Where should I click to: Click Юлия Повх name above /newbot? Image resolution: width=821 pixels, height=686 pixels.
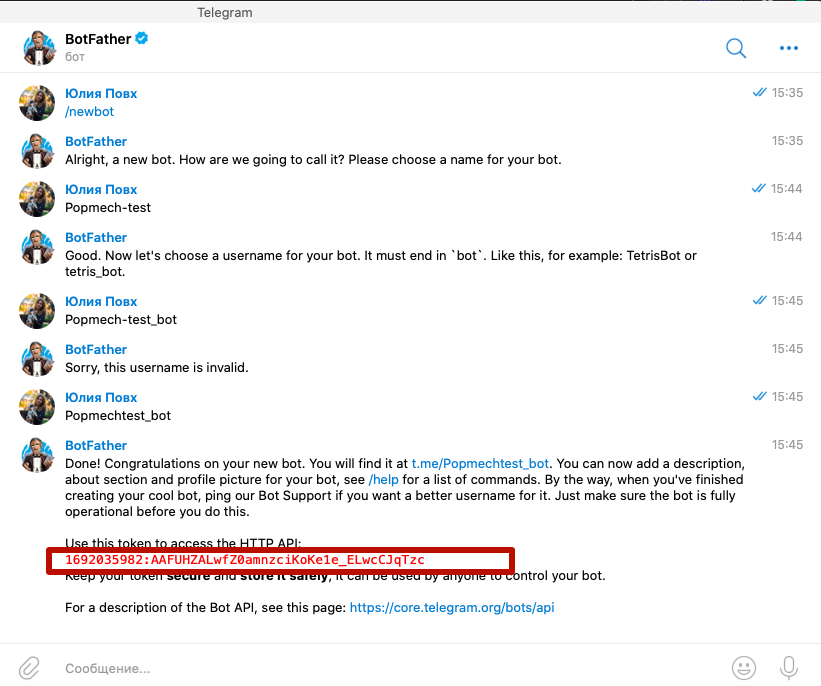tap(101, 94)
